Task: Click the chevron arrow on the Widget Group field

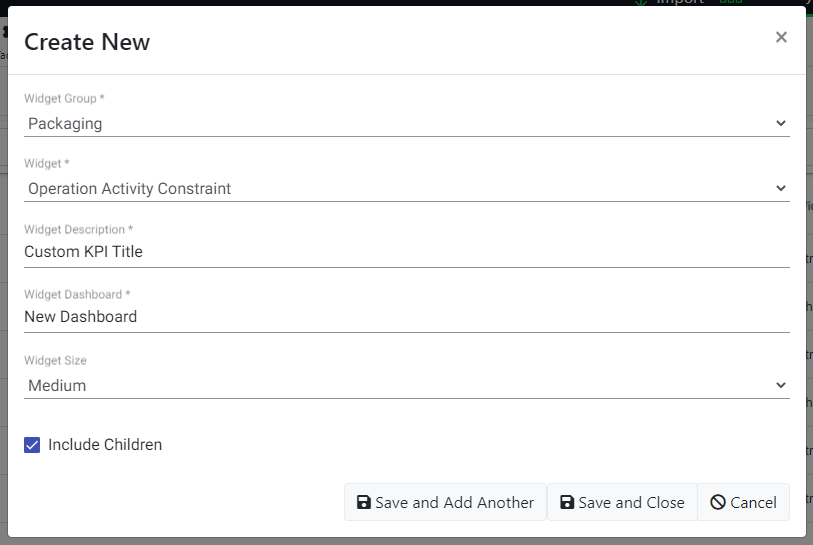Action: [x=781, y=124]
